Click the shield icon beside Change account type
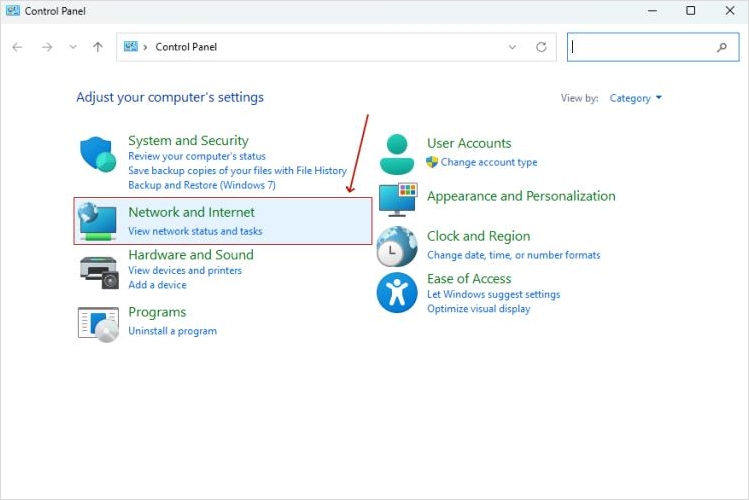The height and width of the screenshot is (500, 749). [432, 162]
